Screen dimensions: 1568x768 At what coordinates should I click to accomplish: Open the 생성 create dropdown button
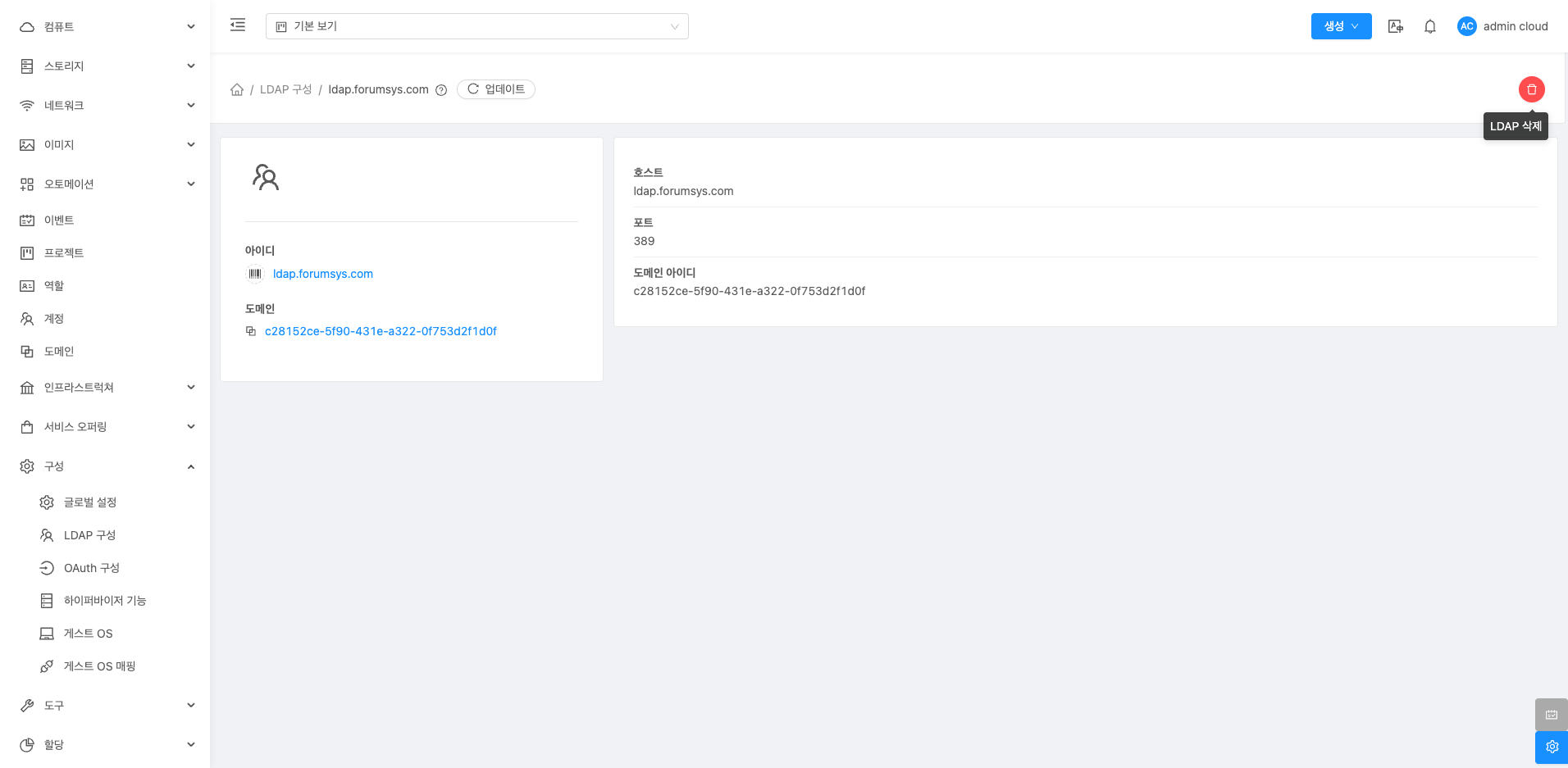click(1341, 26)
